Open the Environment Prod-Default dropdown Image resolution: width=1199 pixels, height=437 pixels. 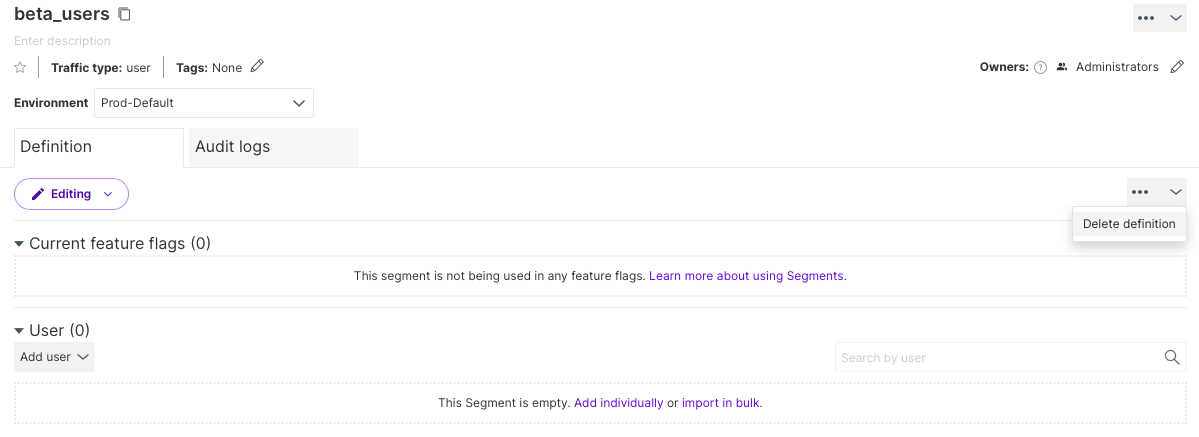pyautogui.click(x=204, y=103)
